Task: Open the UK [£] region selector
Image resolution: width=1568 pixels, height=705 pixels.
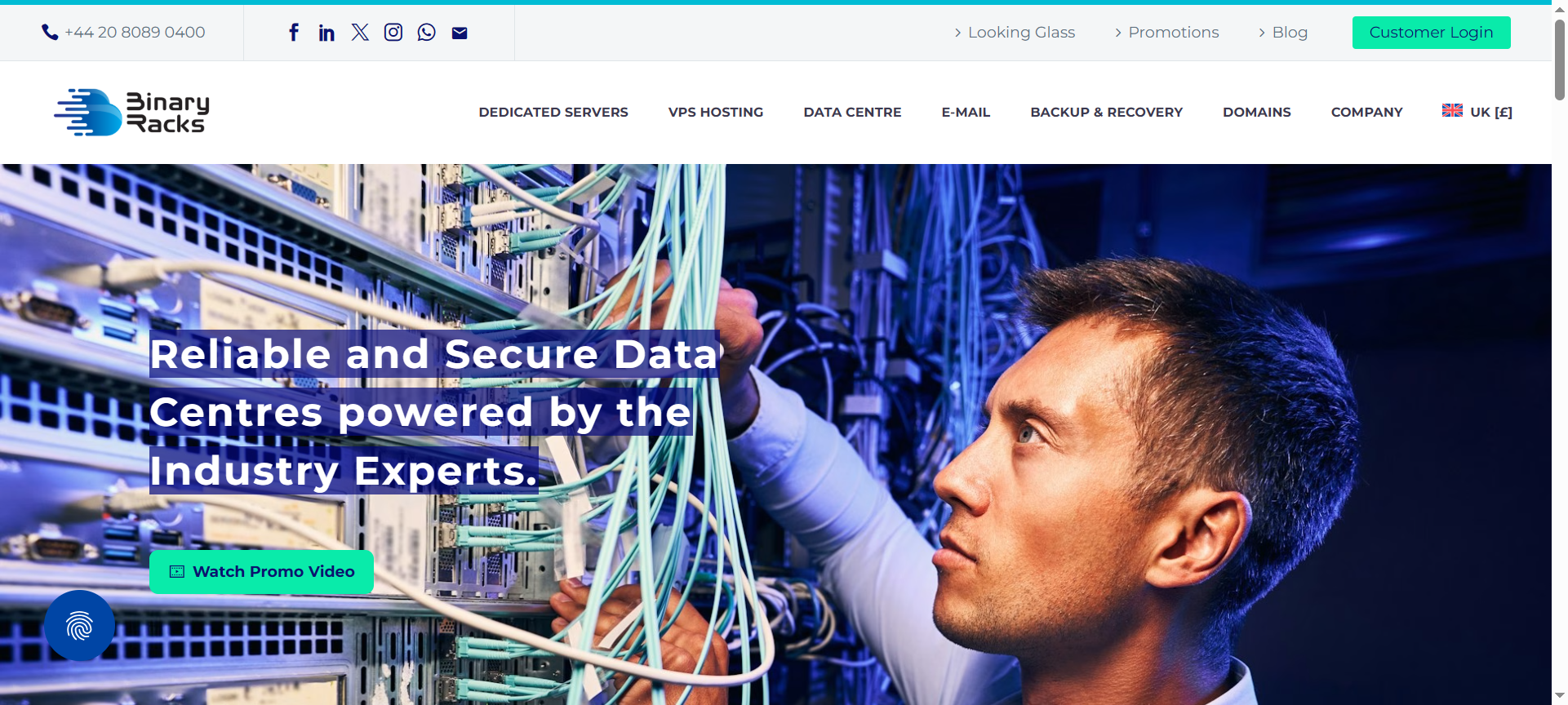Action: coord(1477,112)
